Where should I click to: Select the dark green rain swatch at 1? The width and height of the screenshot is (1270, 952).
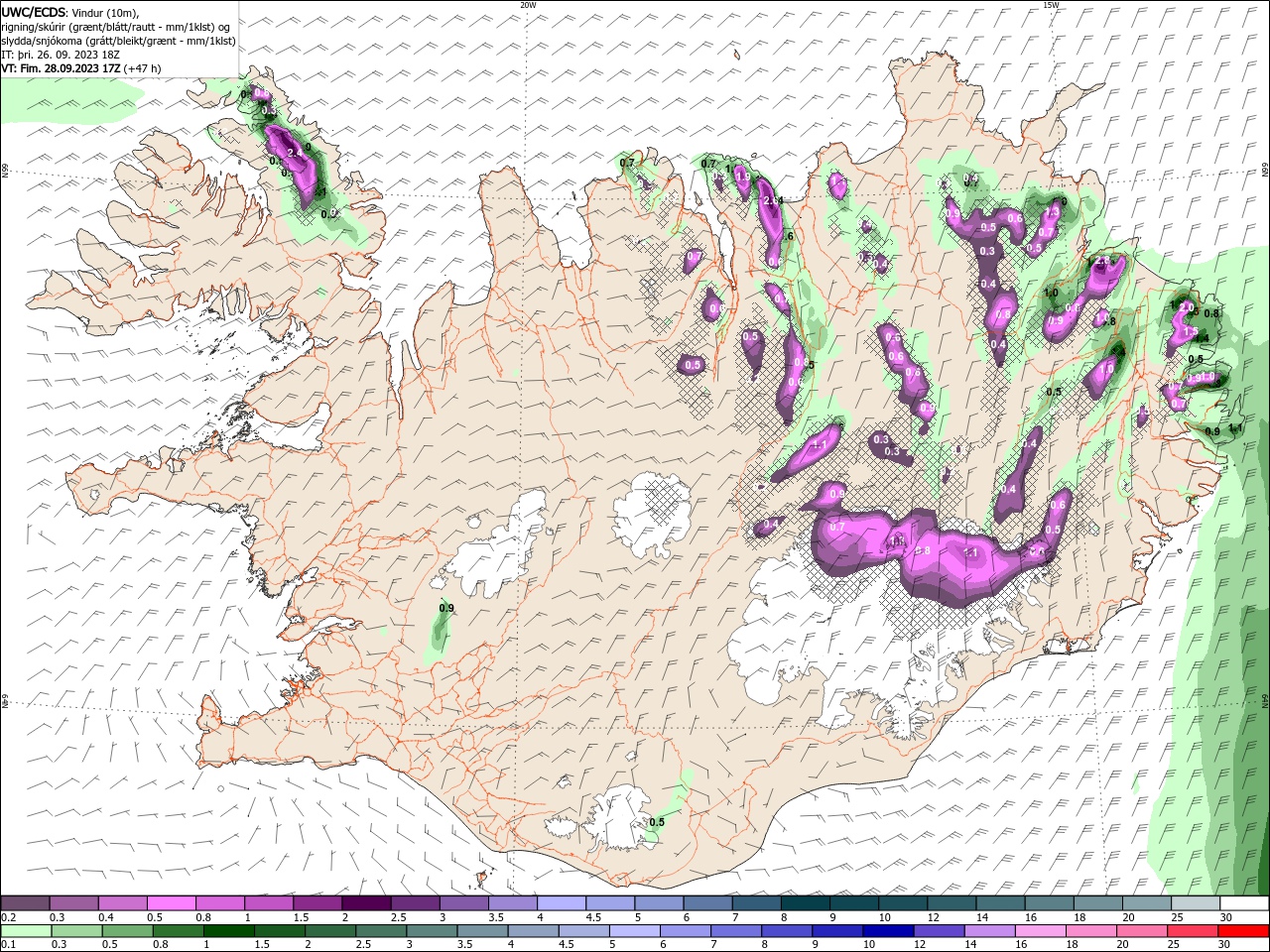coord(228,932)
